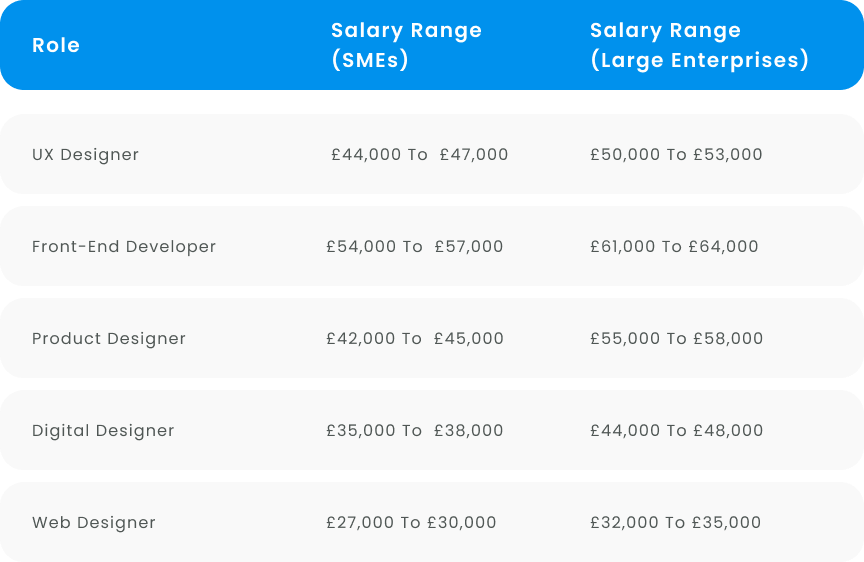Viewport: 864px width, 562px height.
Task: Click Front-End Developer SME salary £54,000 To £57,000
Action: pos(414,246)
